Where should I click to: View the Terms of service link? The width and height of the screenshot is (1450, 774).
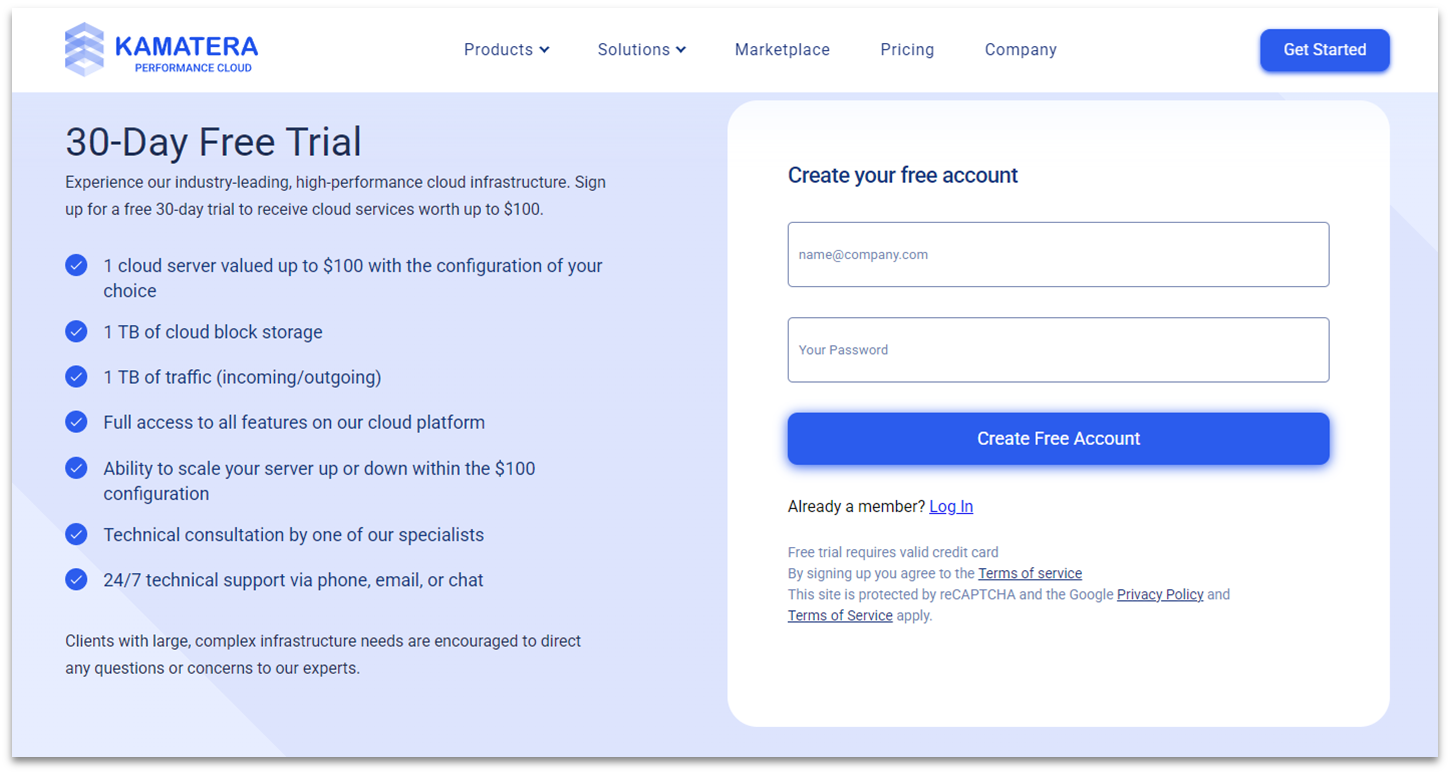(1030, 573)
